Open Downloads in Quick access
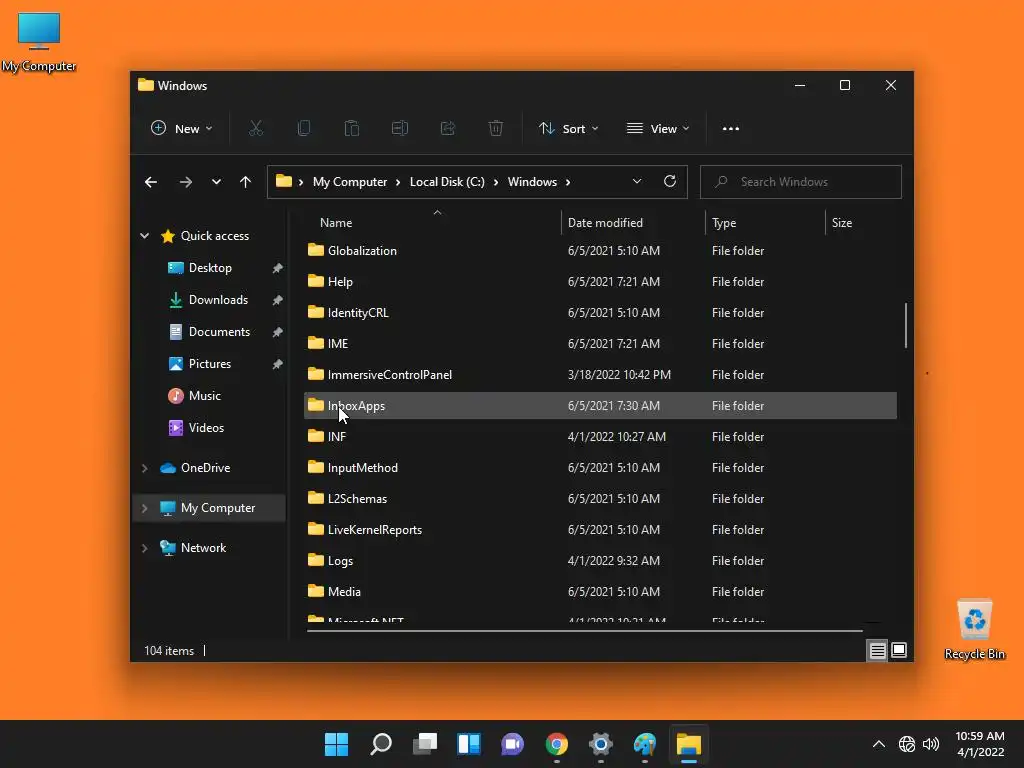 [218, 300]
